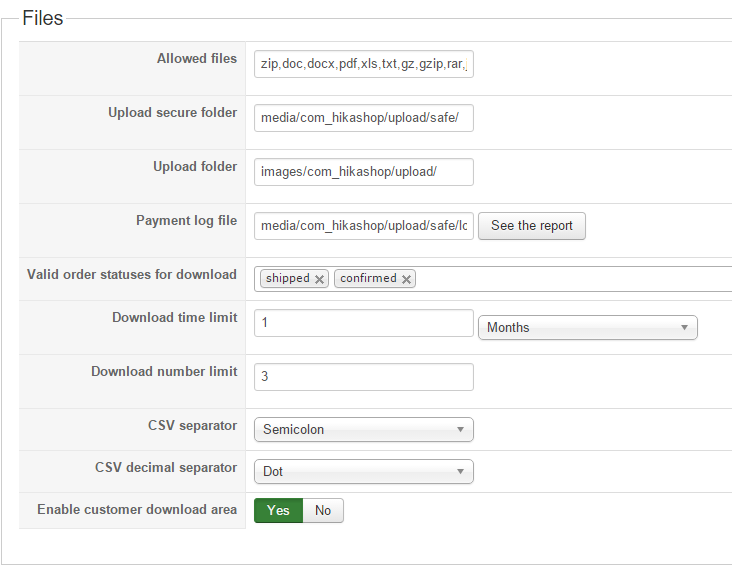The image size is (732, 573).
Task: Click the Valid order statuses for download label
Action: pos(132,275)
